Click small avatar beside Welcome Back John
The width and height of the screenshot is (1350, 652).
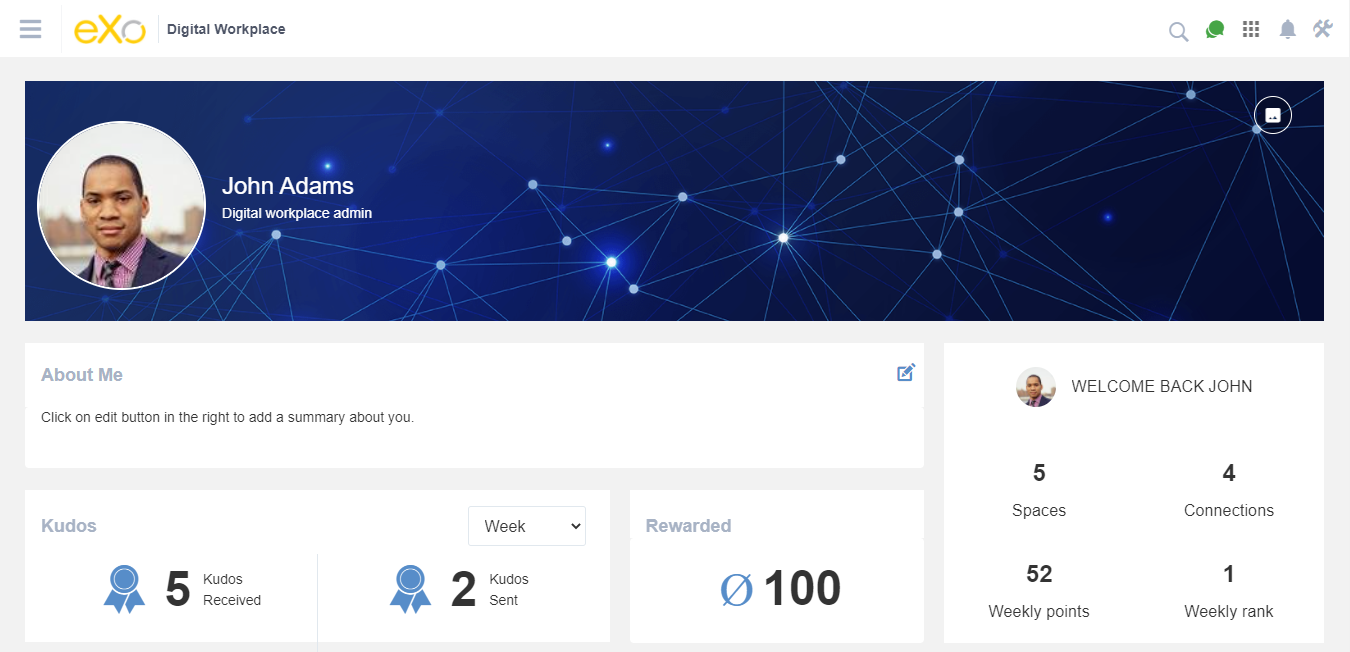click(x=1036, y=387)
